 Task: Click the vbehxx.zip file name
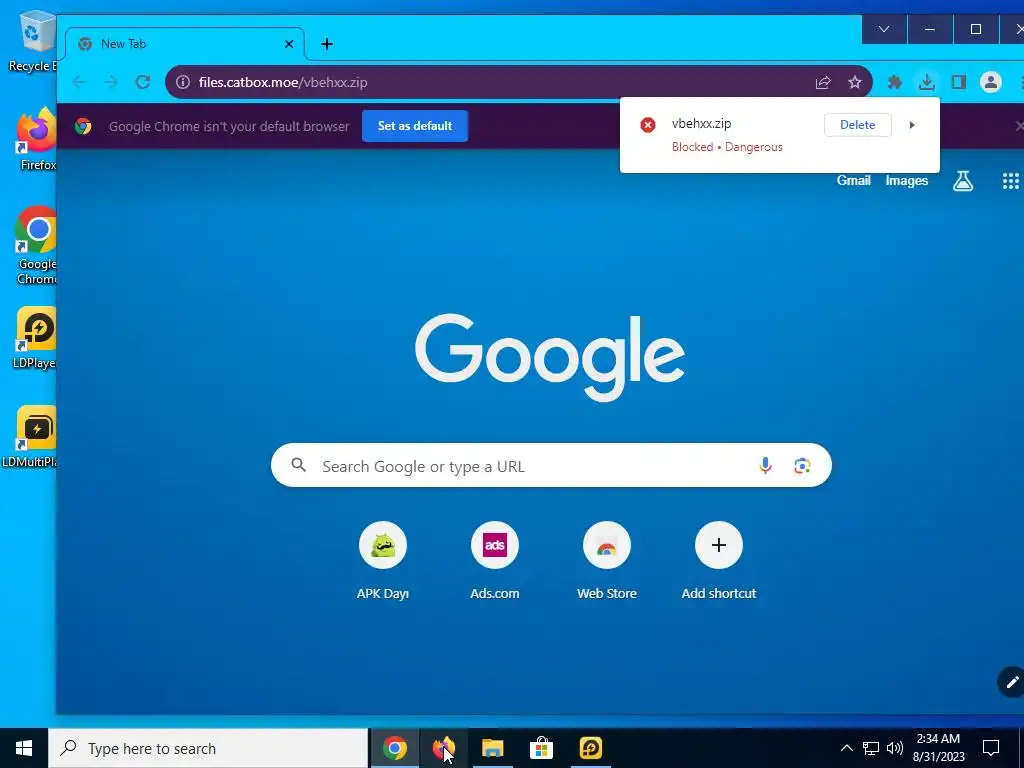point(701,123)
